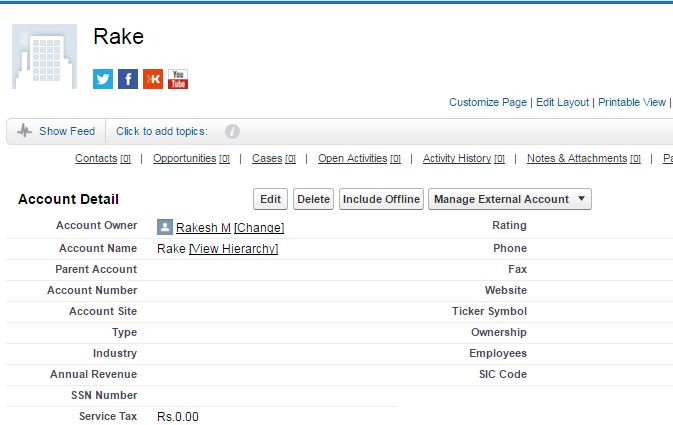
Task: Click the Include Offline button
Action: [382, 199]
